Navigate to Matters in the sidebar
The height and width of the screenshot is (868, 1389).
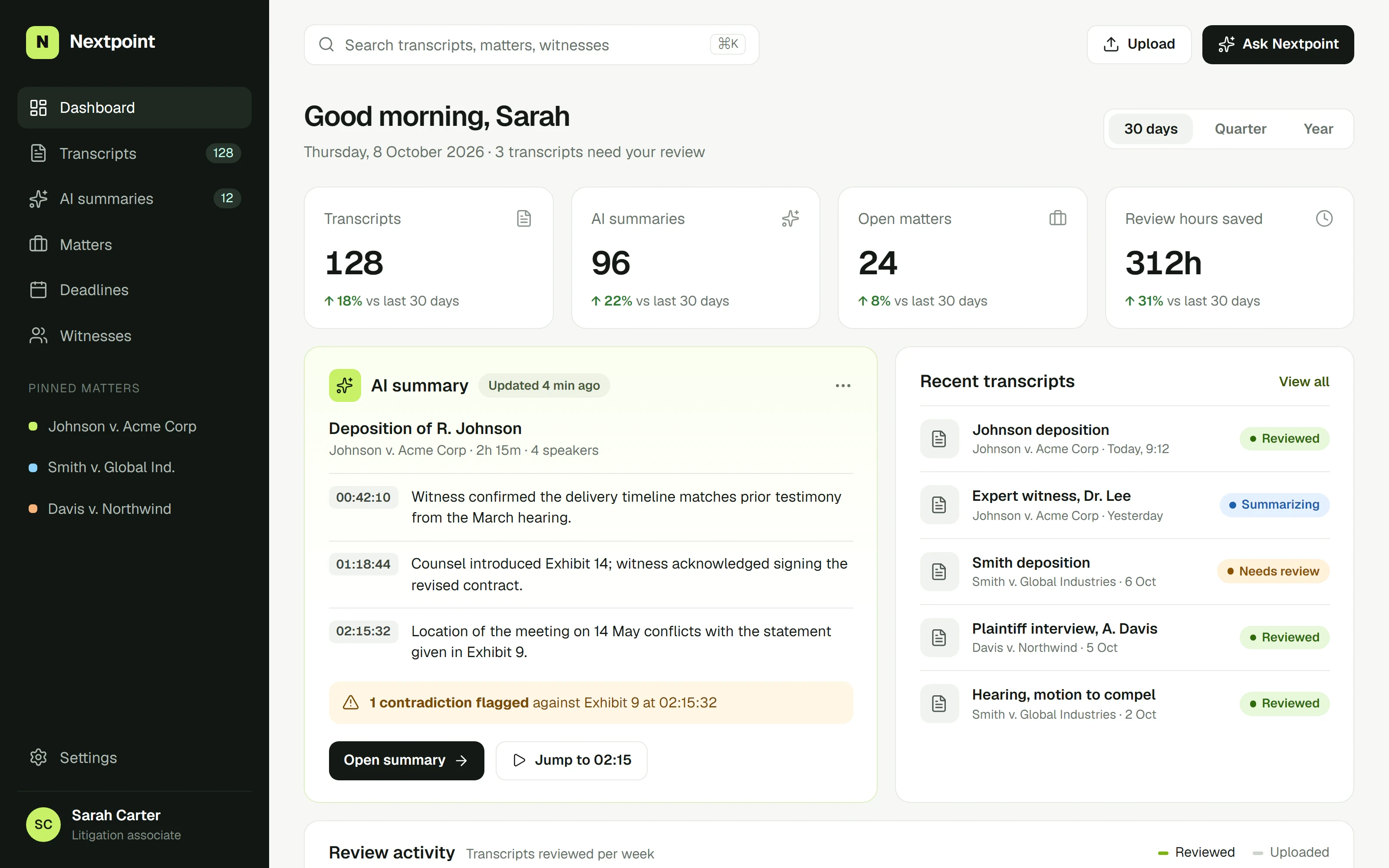point(134,244)
